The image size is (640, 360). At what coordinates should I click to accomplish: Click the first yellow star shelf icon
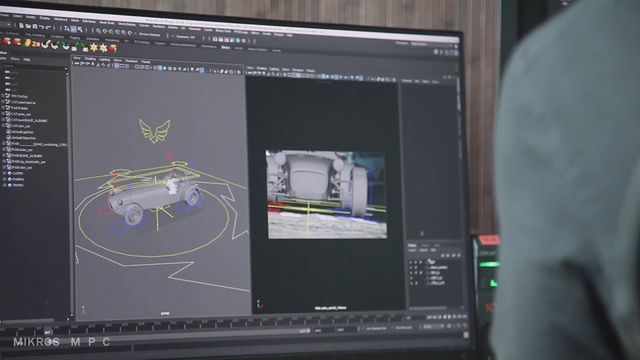93,47
